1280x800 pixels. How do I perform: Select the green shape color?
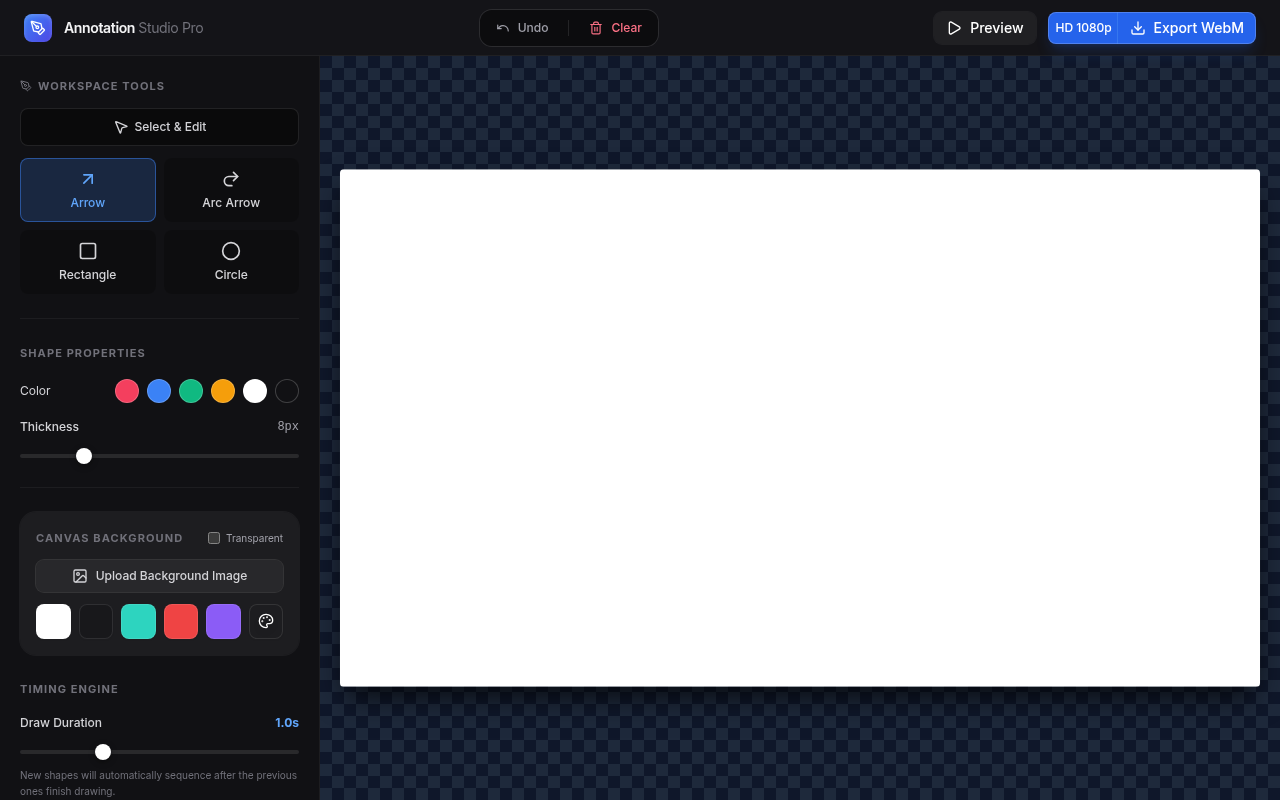coord(191,391)
